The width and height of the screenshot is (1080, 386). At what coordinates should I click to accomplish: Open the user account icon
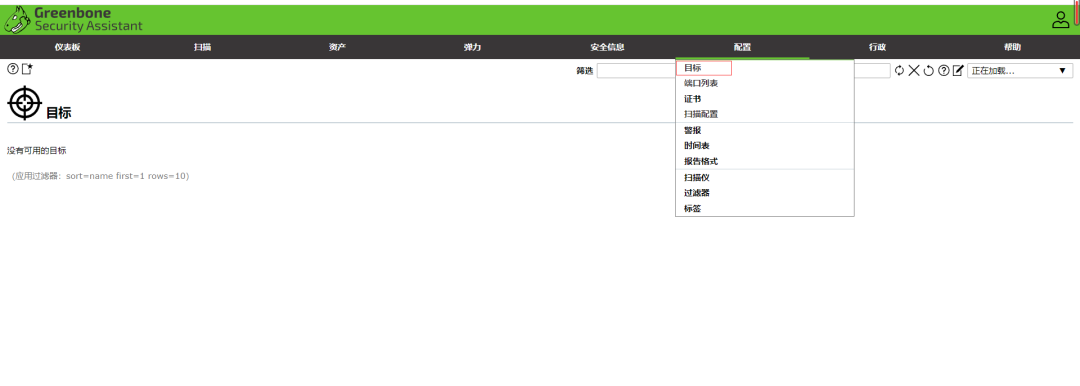(1060, 20)
